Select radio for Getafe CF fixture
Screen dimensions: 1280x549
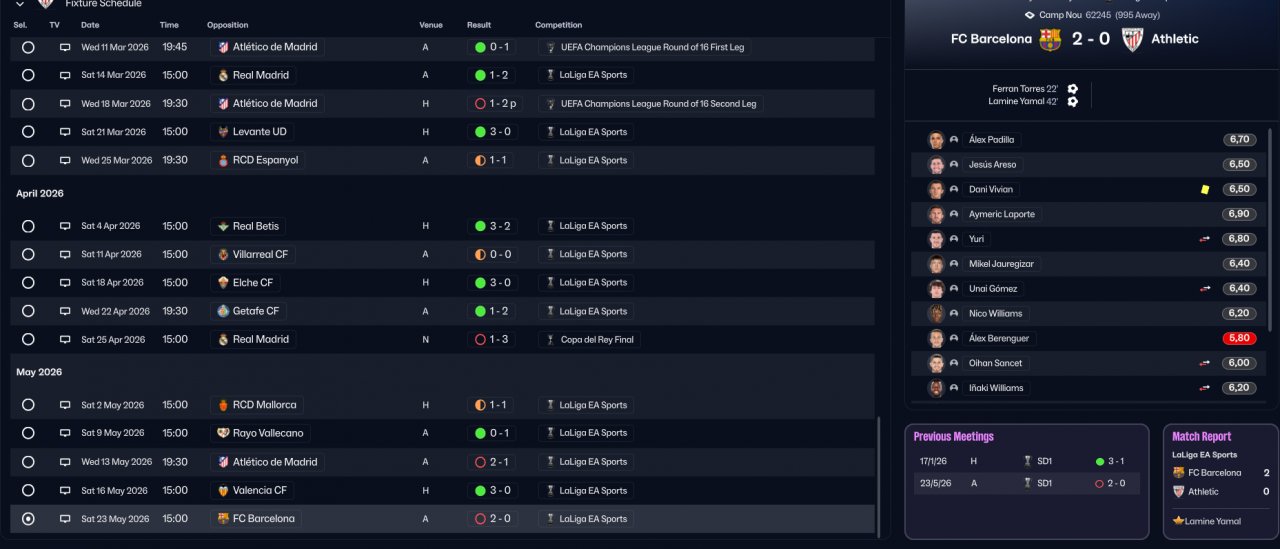(28, 311)
